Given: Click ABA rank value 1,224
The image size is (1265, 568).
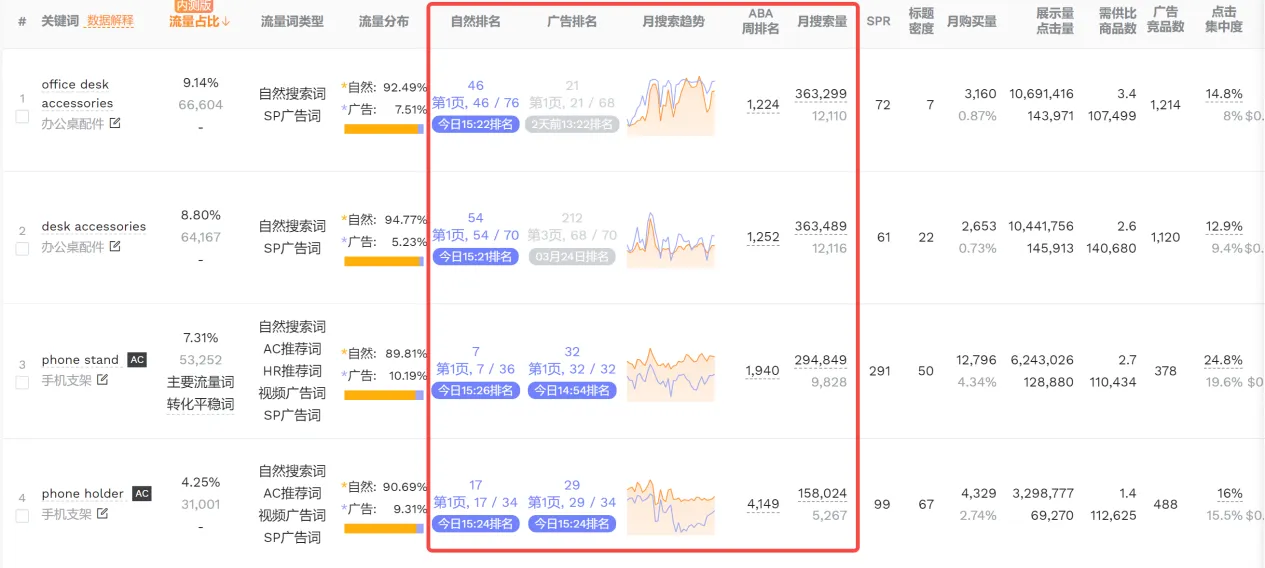Looking at the screenshot, I should 763,105.
